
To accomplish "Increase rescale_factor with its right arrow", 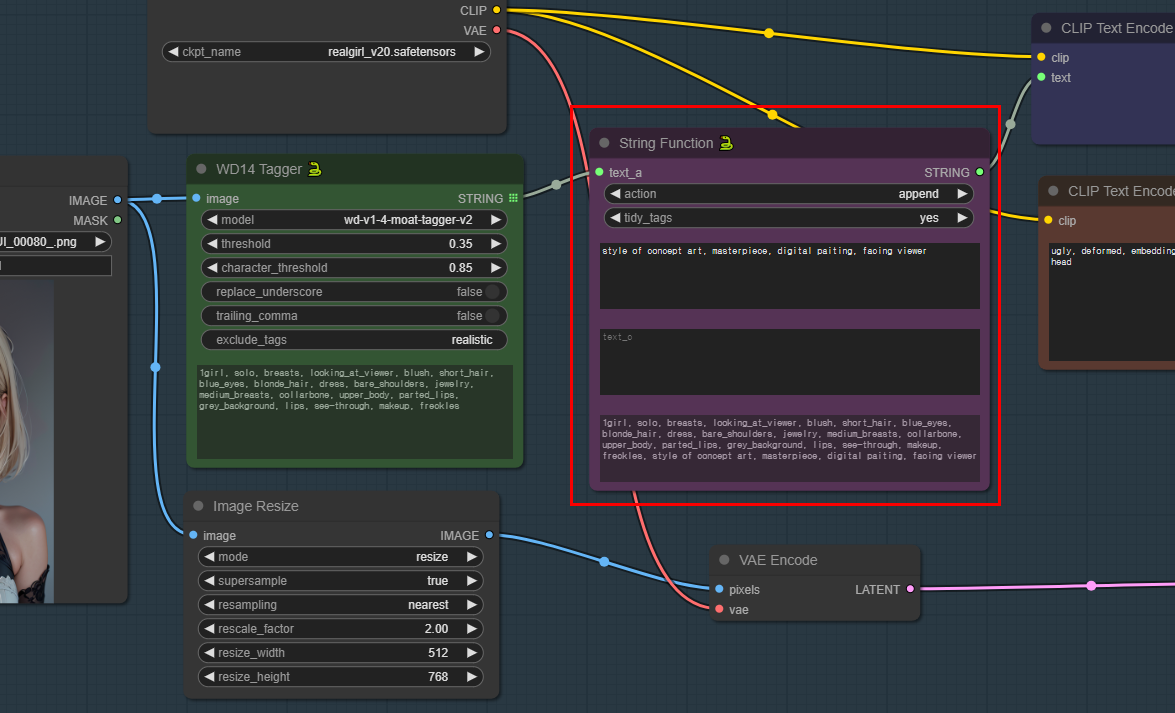I will (x=471, y=628).
